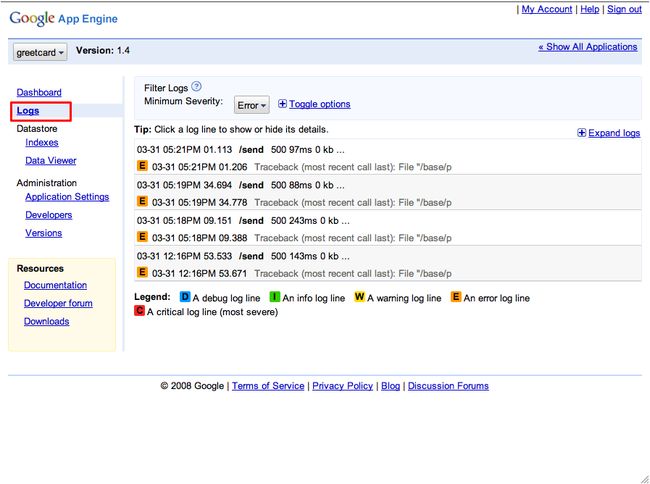Click the plus icon beside Toggle options
Screen dimensions: 650x484
(x=282, y=104)
